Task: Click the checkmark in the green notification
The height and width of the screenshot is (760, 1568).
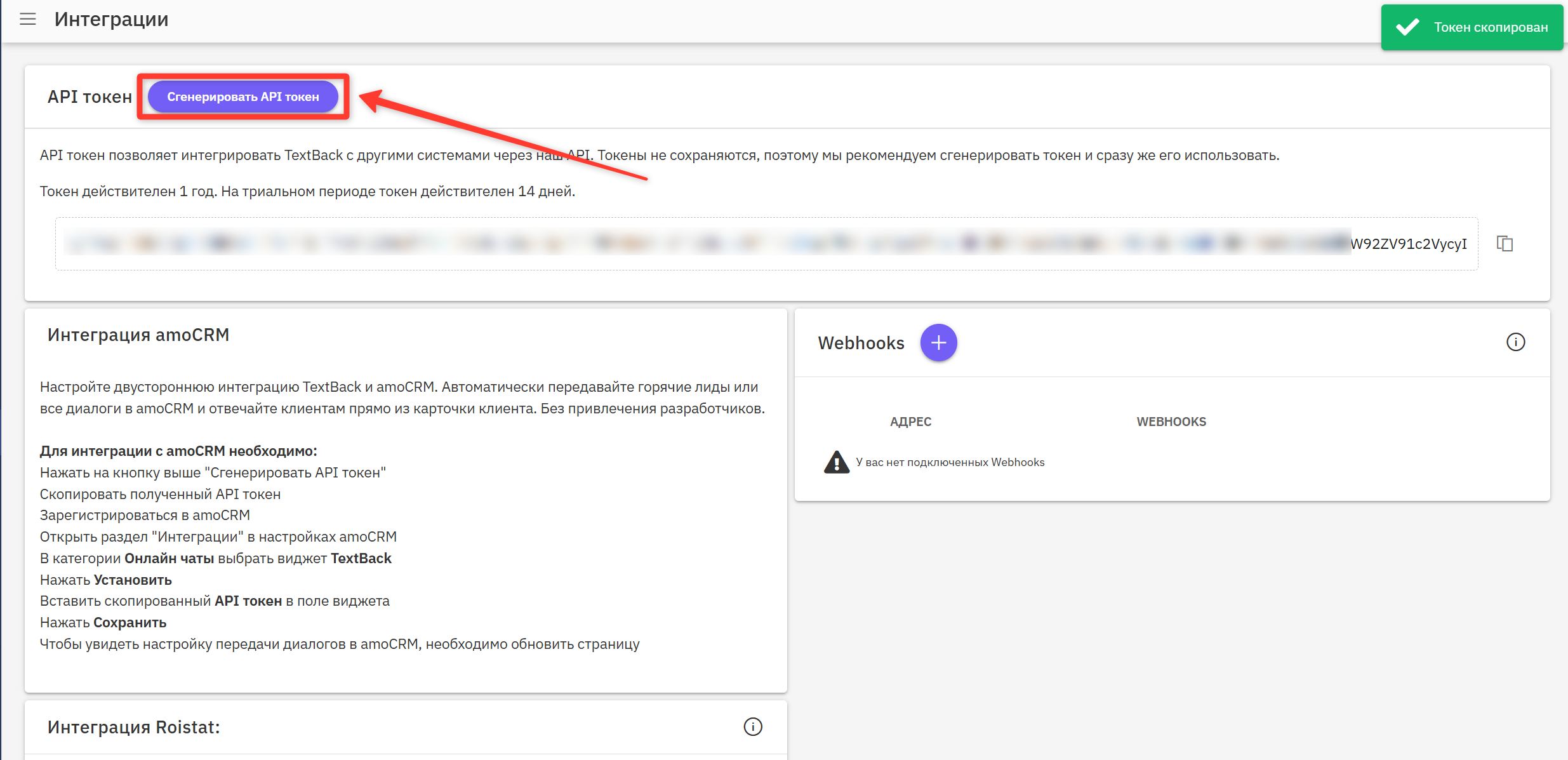Action: (1407, 27)
